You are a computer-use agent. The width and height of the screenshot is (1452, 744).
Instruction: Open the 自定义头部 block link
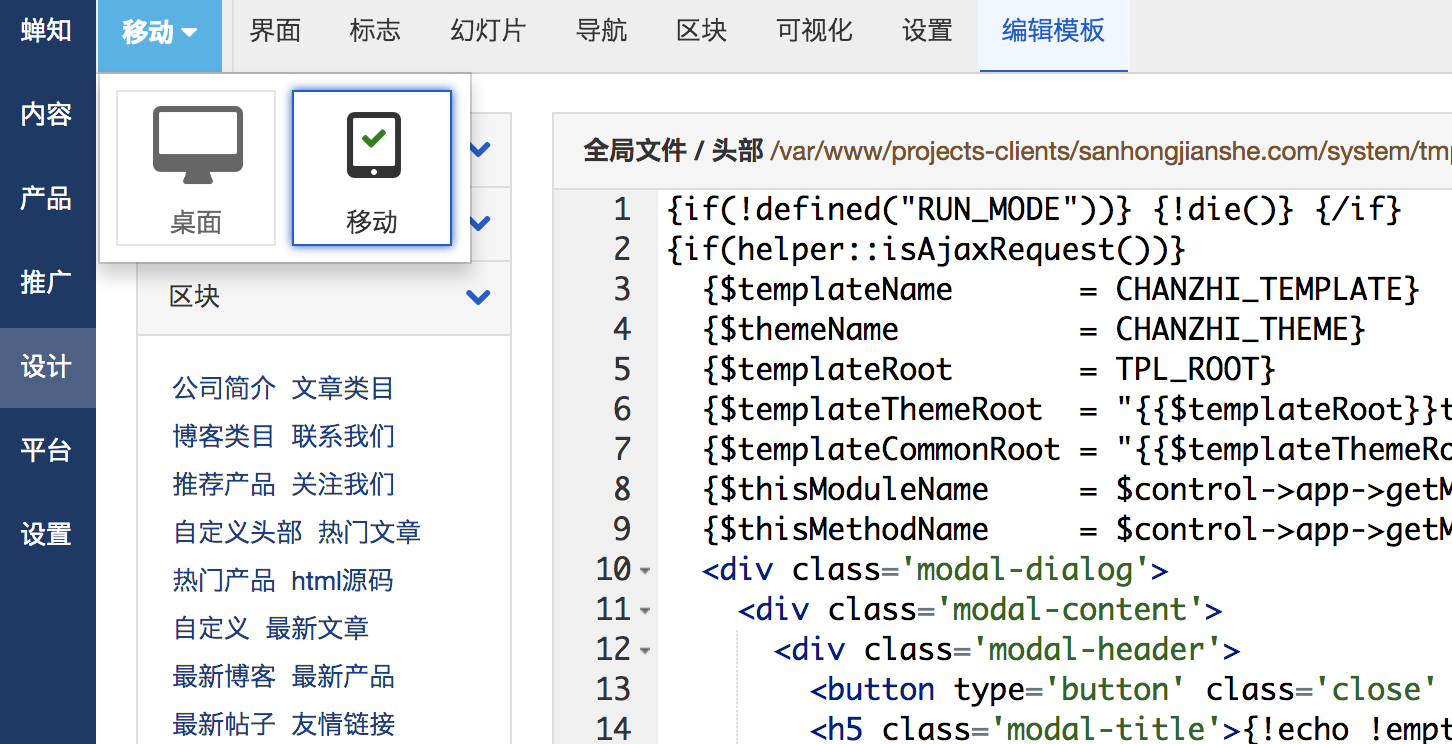click(237, 532)
